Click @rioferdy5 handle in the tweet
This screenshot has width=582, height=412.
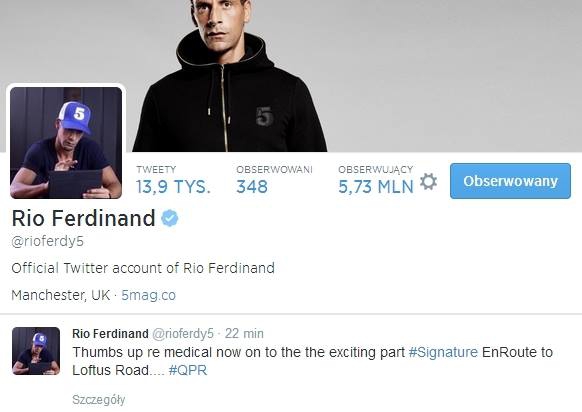click(x=183, y=334)
